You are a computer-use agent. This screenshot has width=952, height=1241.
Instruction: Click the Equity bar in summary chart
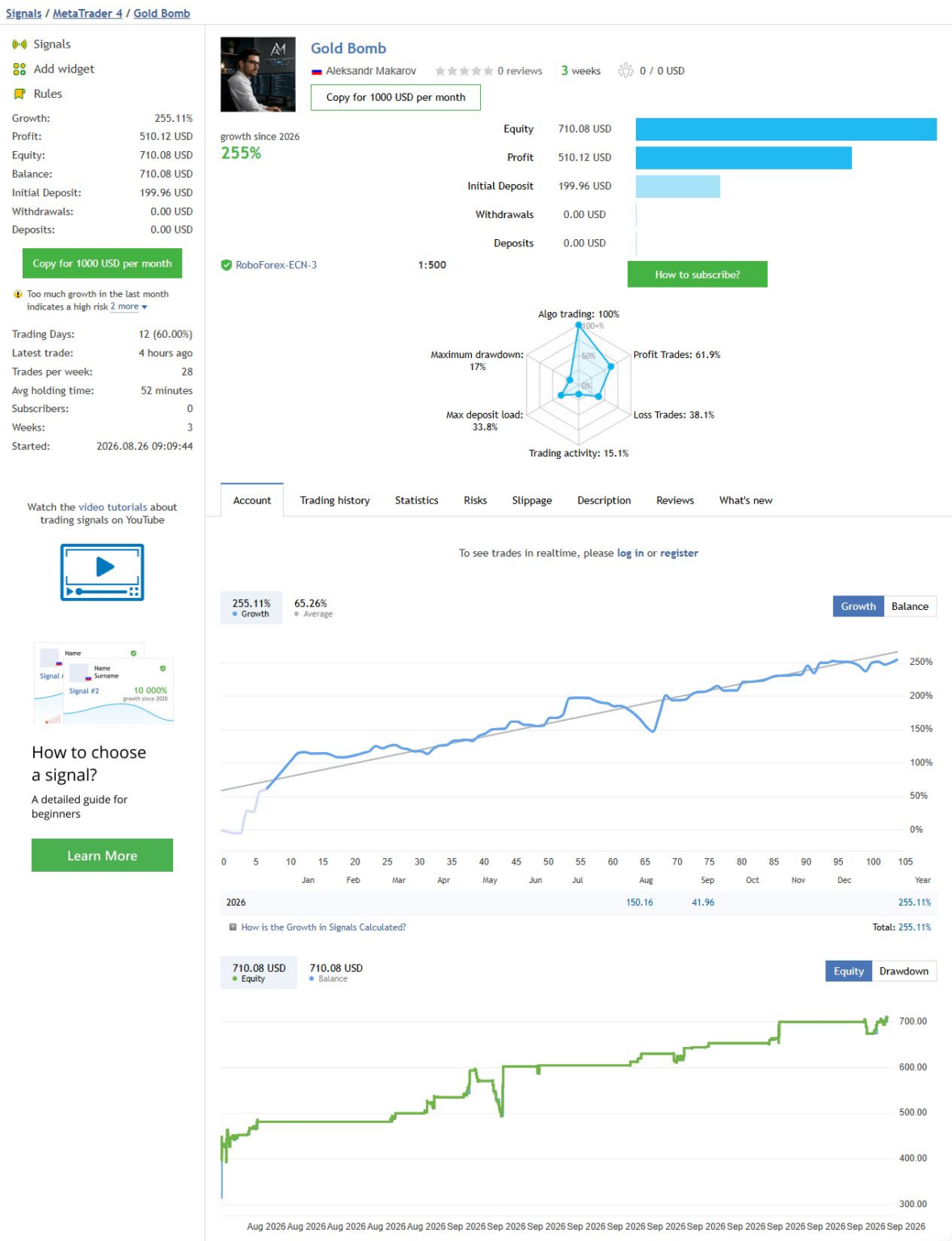coord(786,129)
